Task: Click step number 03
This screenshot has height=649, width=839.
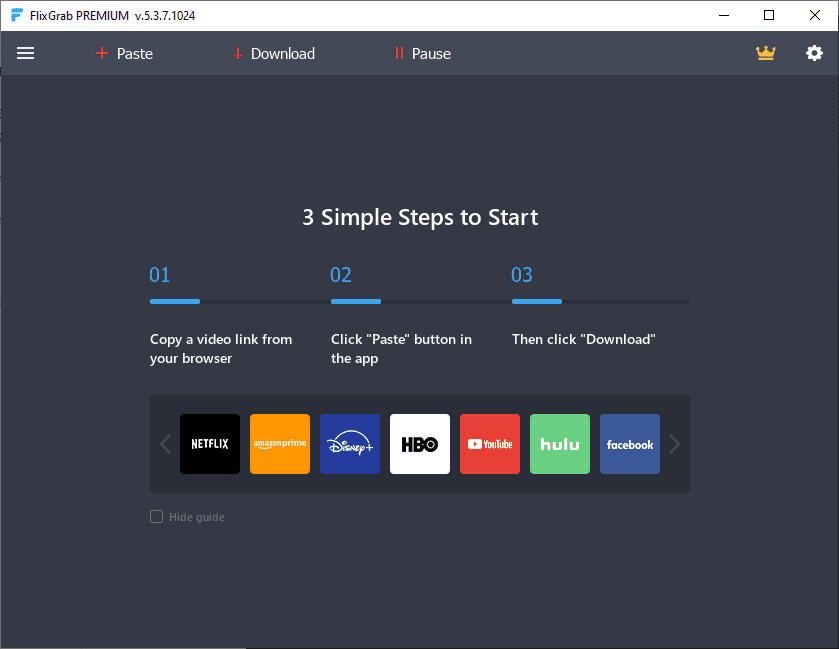Action: pos(522,275)
